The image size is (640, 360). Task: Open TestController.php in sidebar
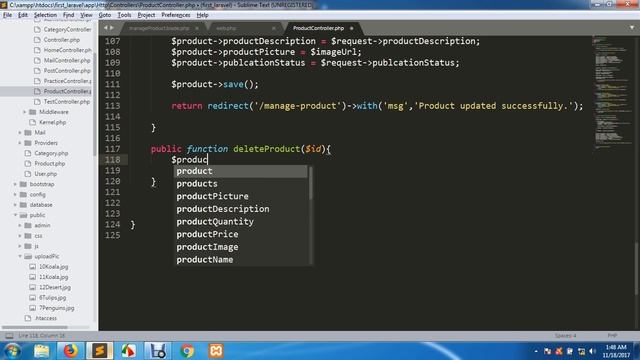tap(67, 102)
